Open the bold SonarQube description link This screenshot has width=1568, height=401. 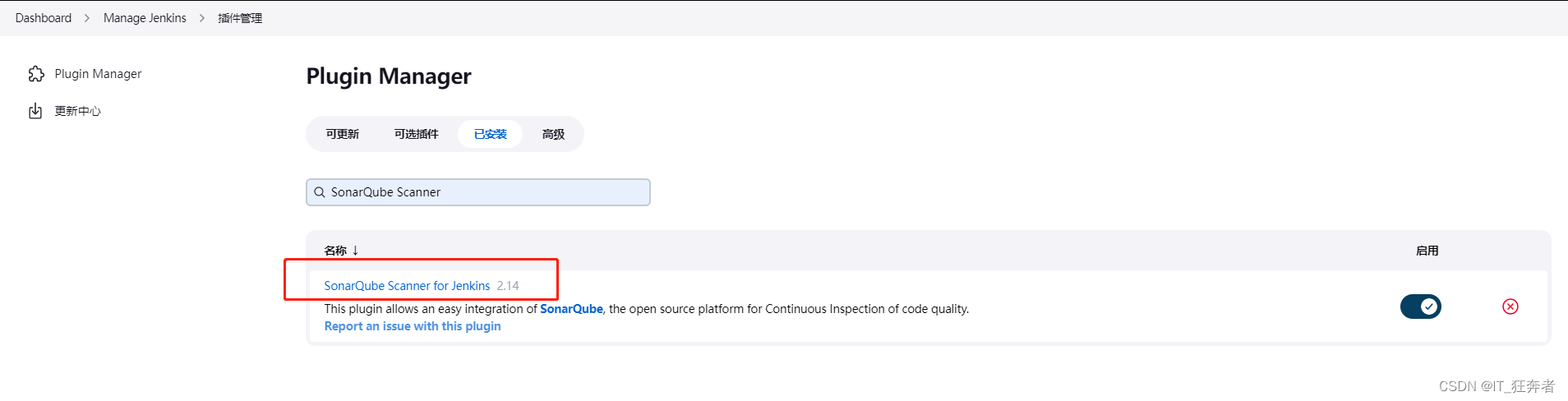[571, 309]
